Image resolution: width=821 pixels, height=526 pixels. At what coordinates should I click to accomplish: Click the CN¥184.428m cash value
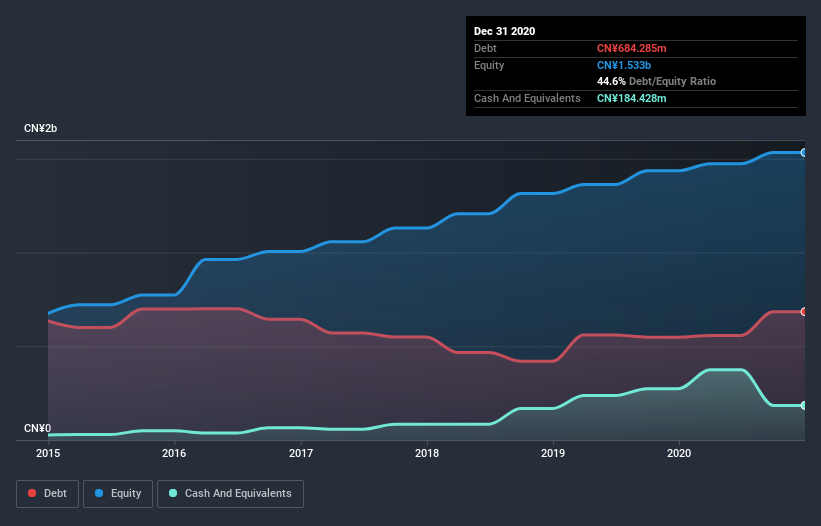click(631, 98)
